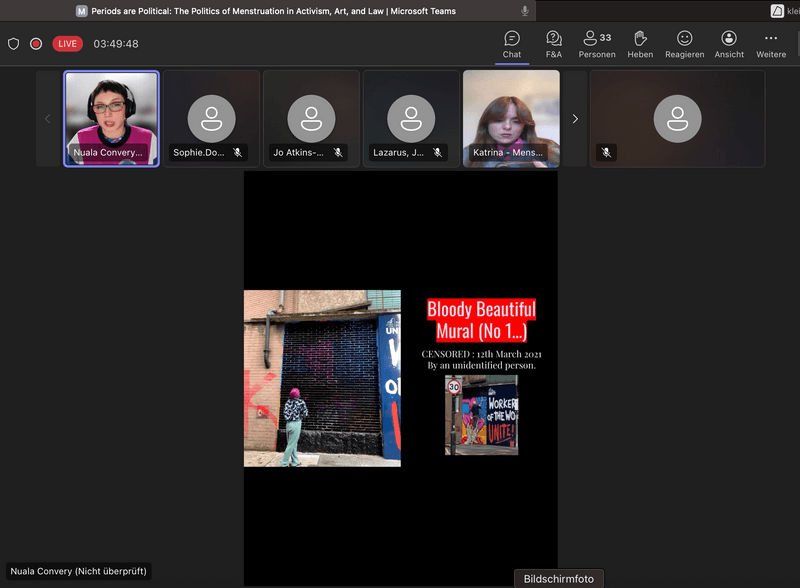800x588 pixels.
Task: Toggle muted mic on Jo Atkins tile
Action: pos(338,153)
